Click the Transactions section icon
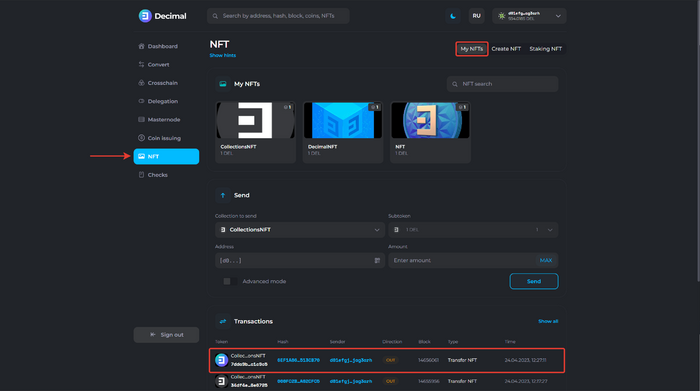700x391 pixels. point(223,321)
